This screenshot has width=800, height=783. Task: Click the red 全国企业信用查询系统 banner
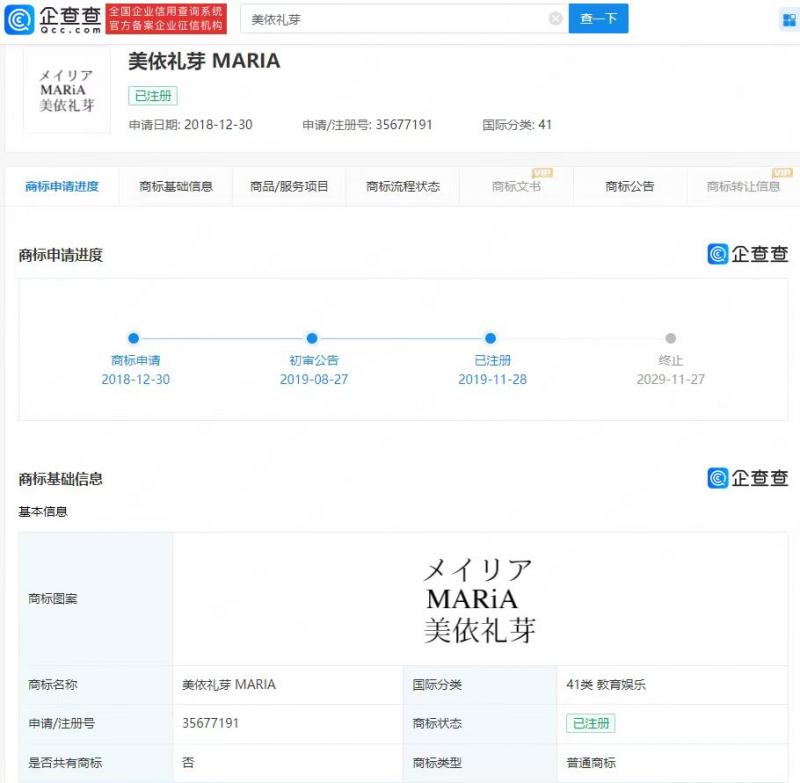coord(166,18)
